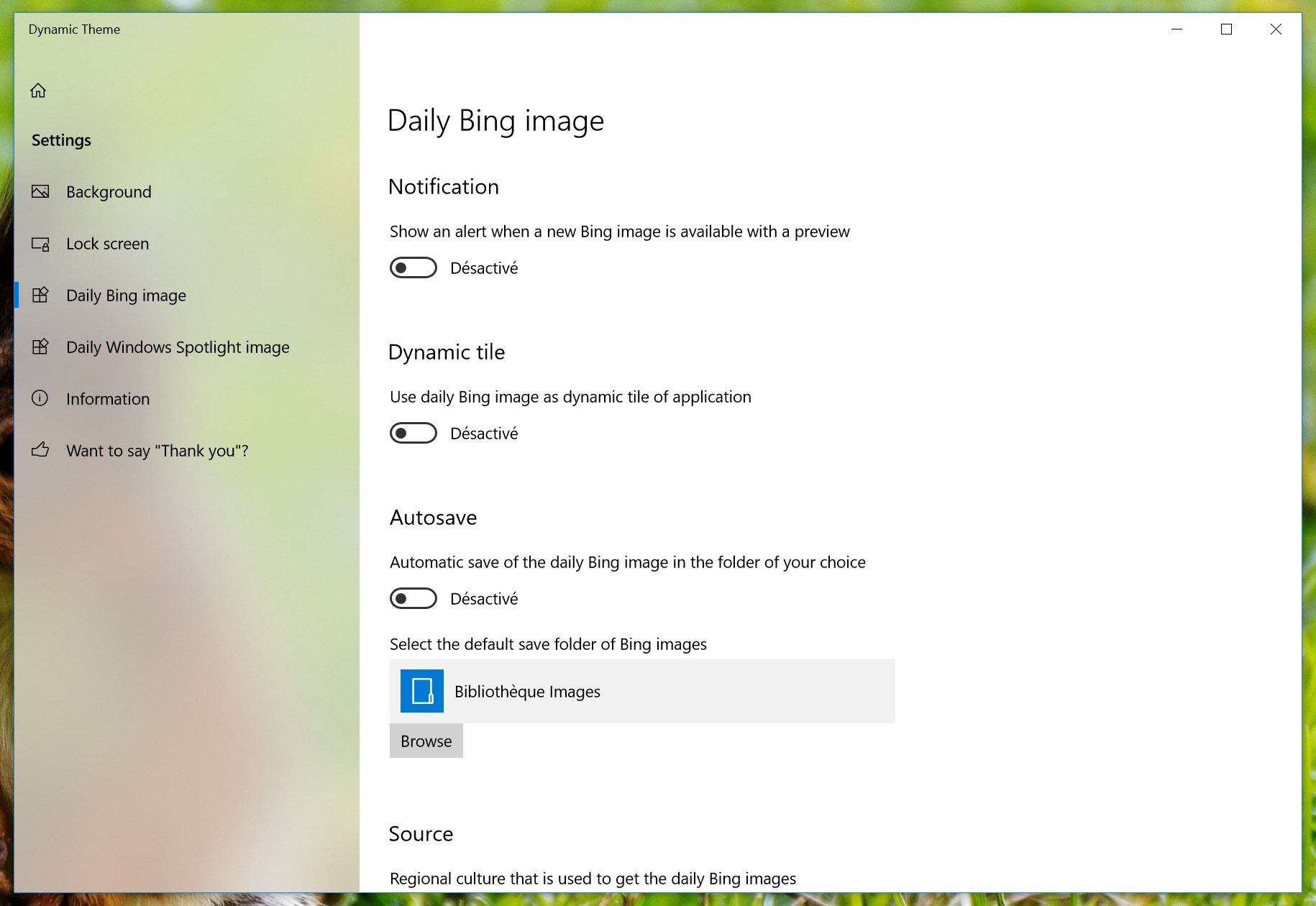The width and height of the screenshot is (1316, 906).
Task: Click the Information circle icon
Action: 40,398
